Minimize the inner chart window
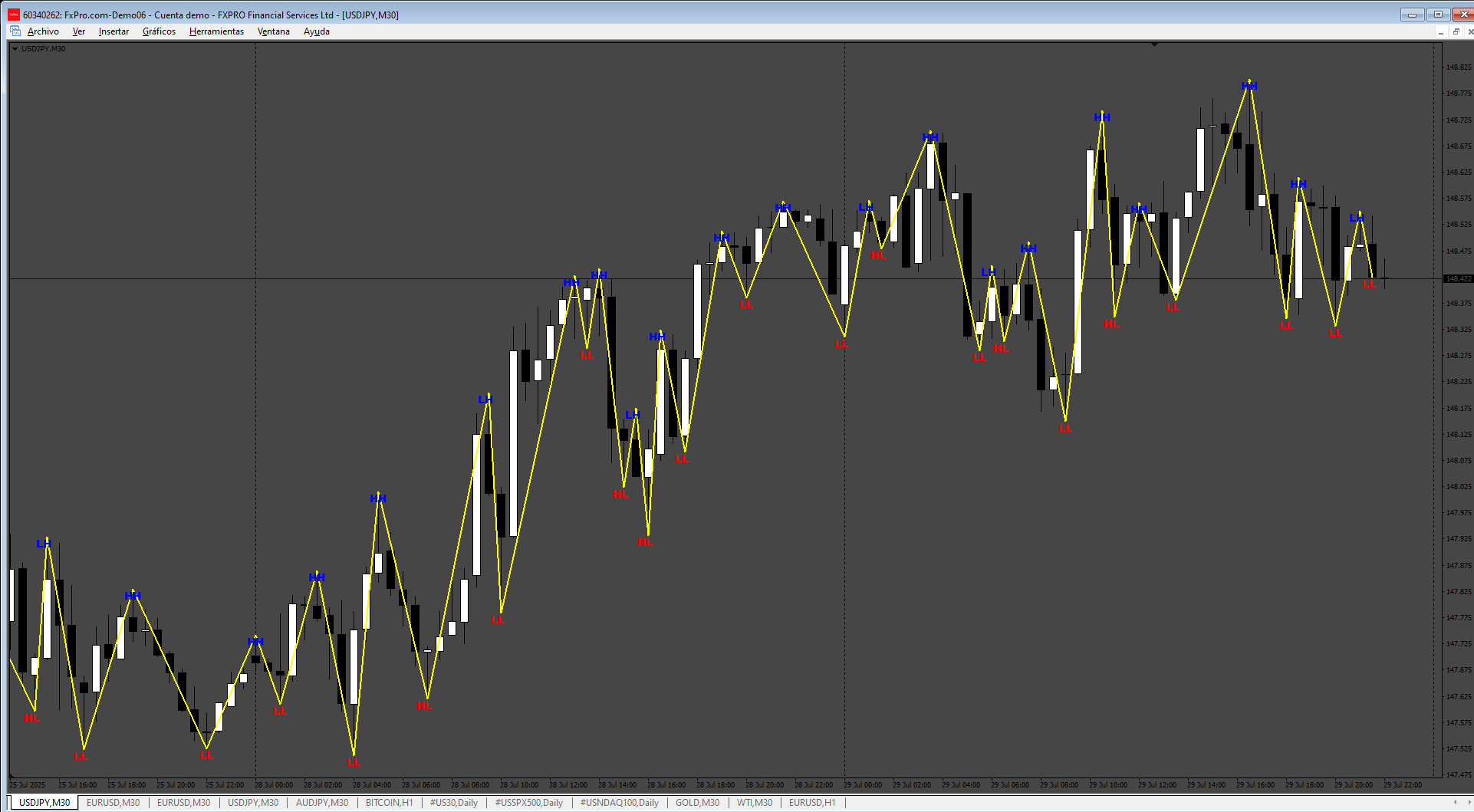The image size is (1474, 812). click(1440, 32)
